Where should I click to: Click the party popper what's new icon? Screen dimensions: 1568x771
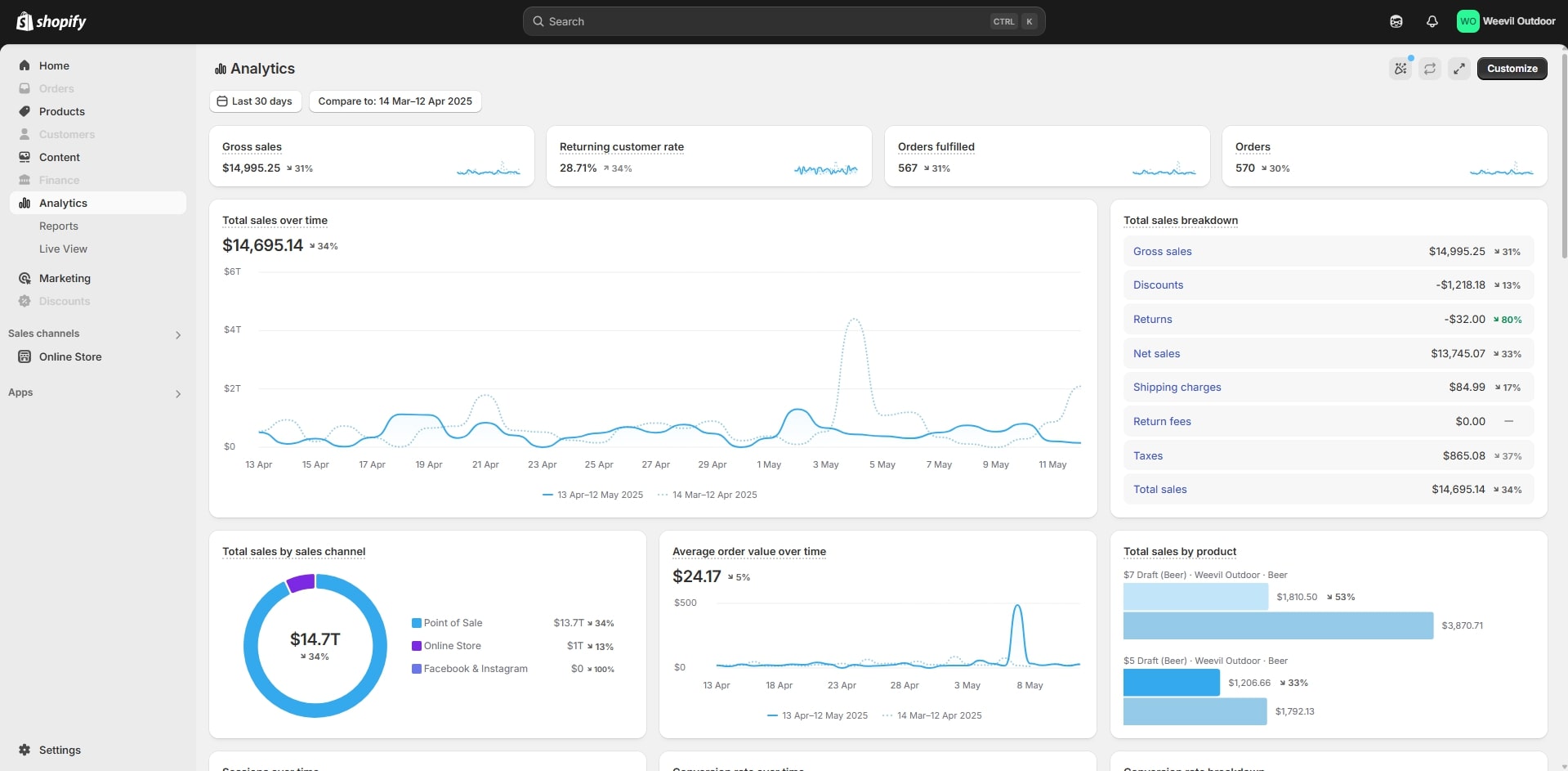pyautogui.click(x=1400, y=69)
